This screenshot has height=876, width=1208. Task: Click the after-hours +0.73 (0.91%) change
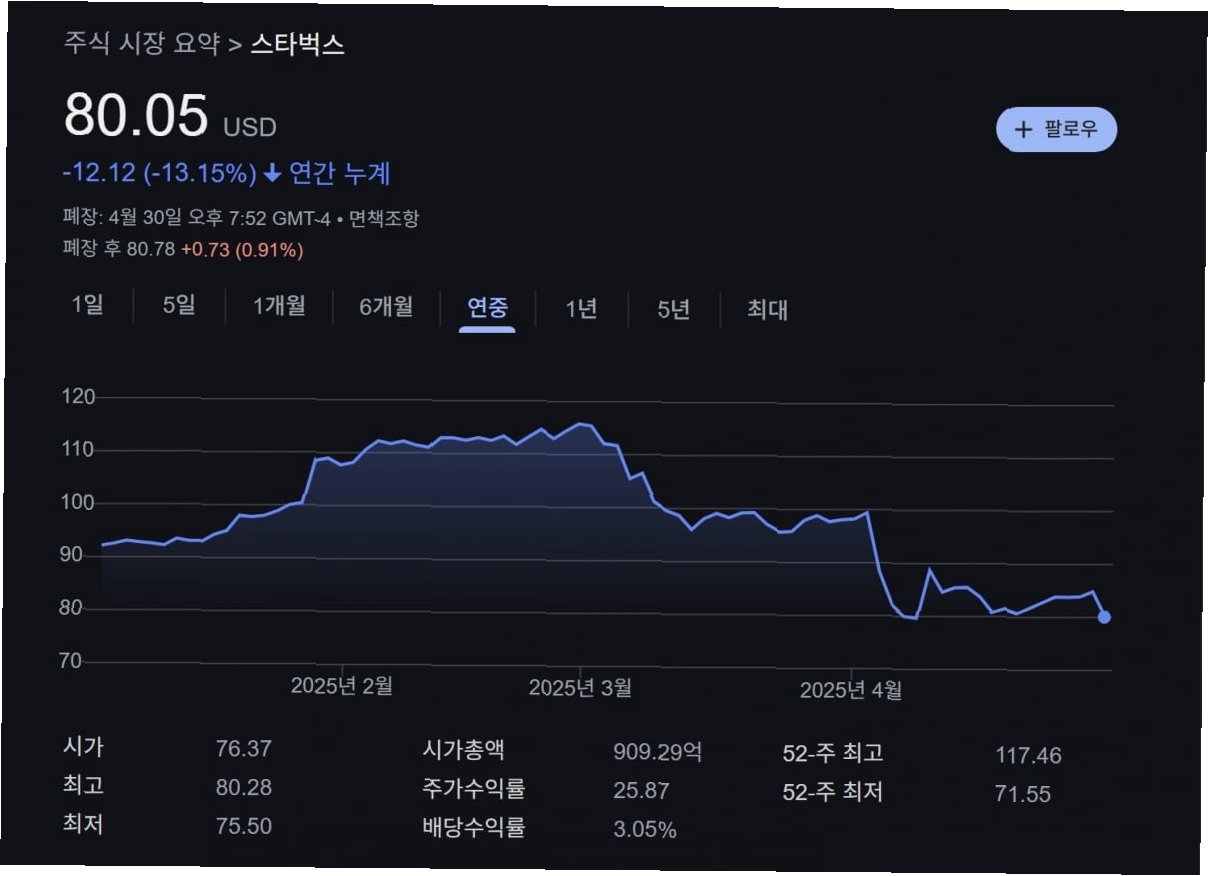tap(242, 249)
